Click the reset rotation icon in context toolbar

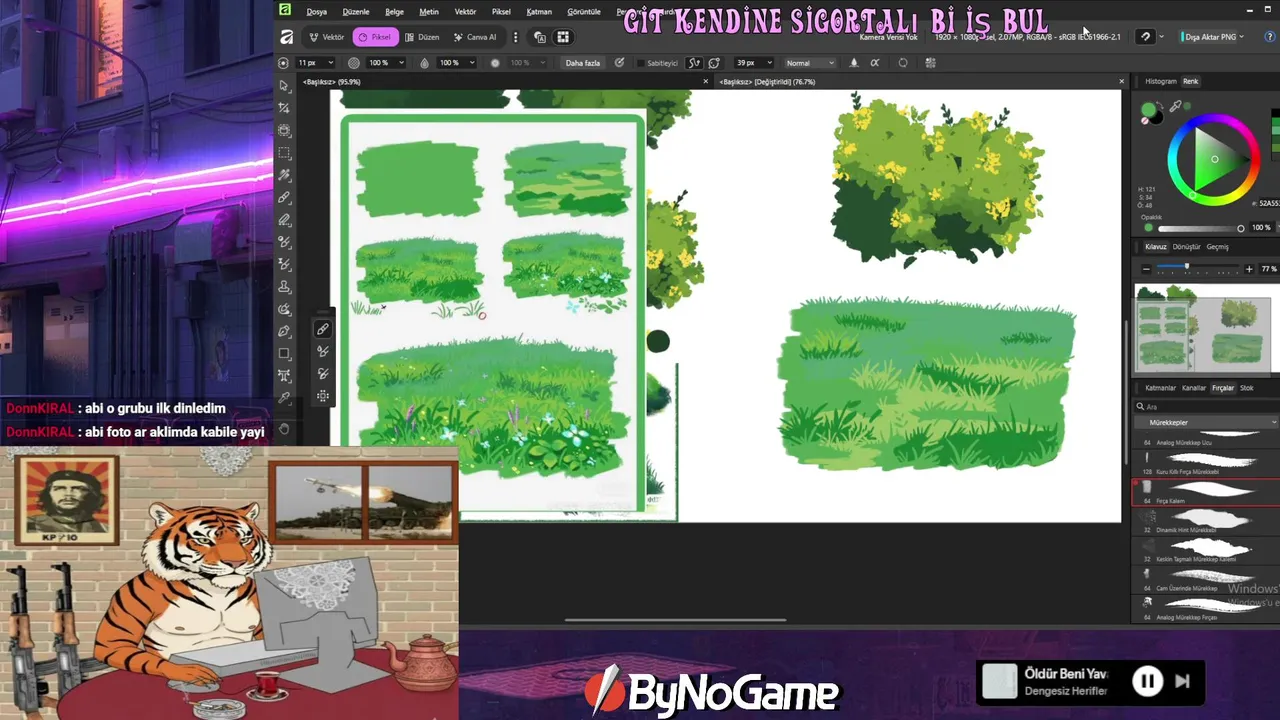(x=903, y=63)
